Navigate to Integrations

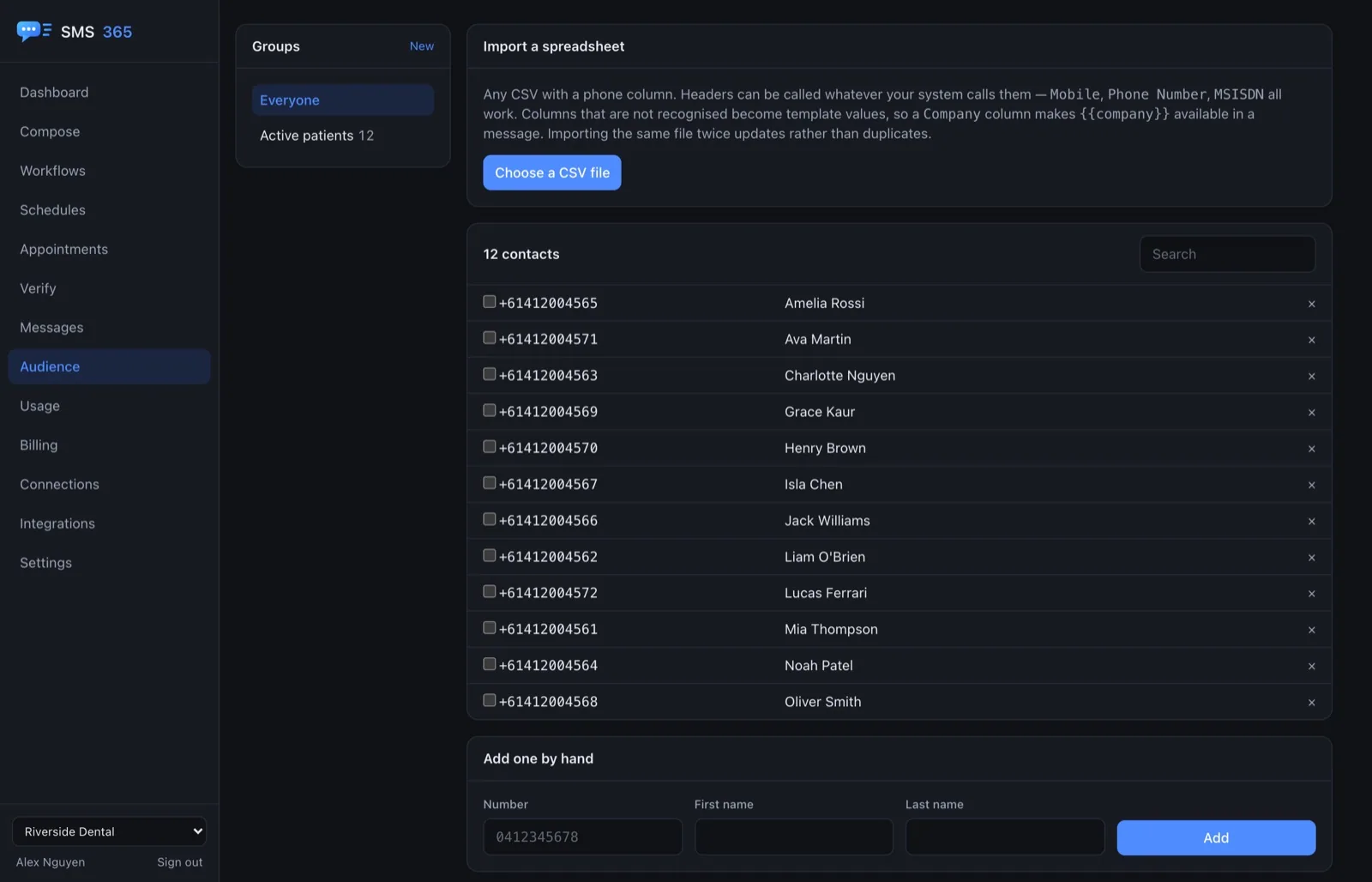pos(109,523)
